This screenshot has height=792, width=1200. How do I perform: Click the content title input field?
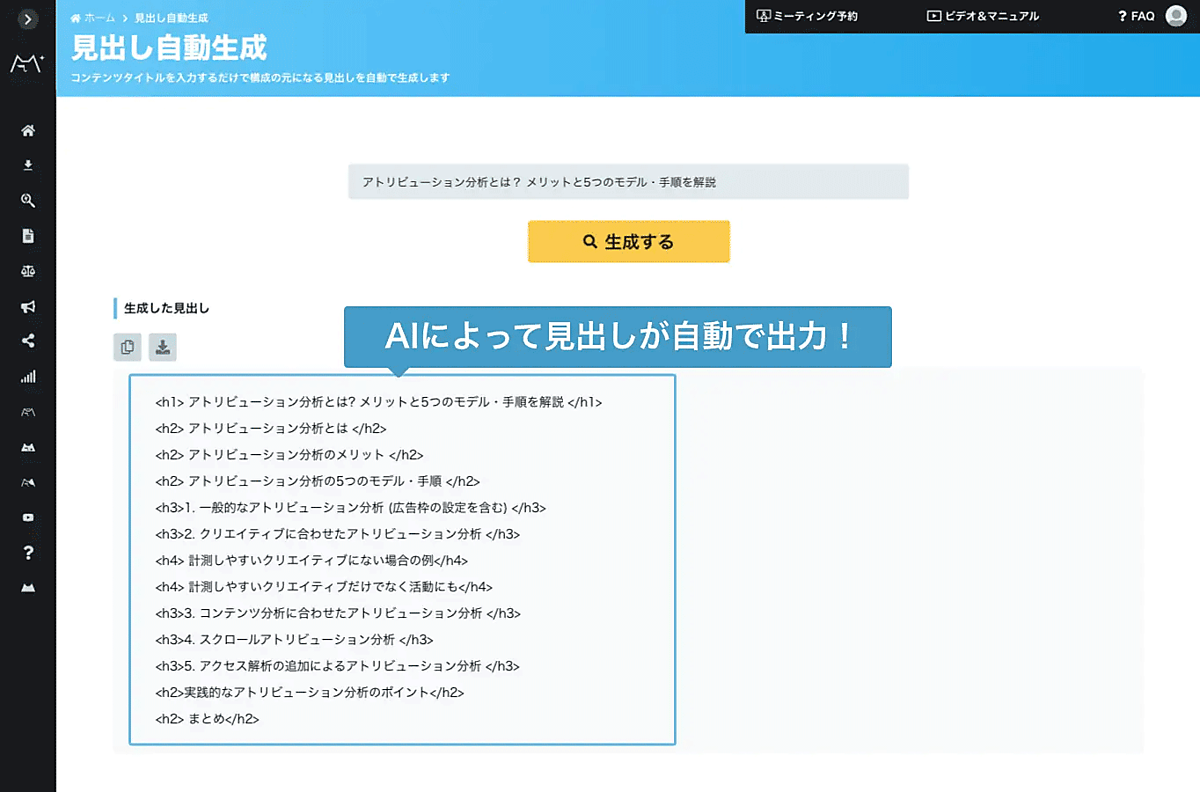(x=628, y=182)
